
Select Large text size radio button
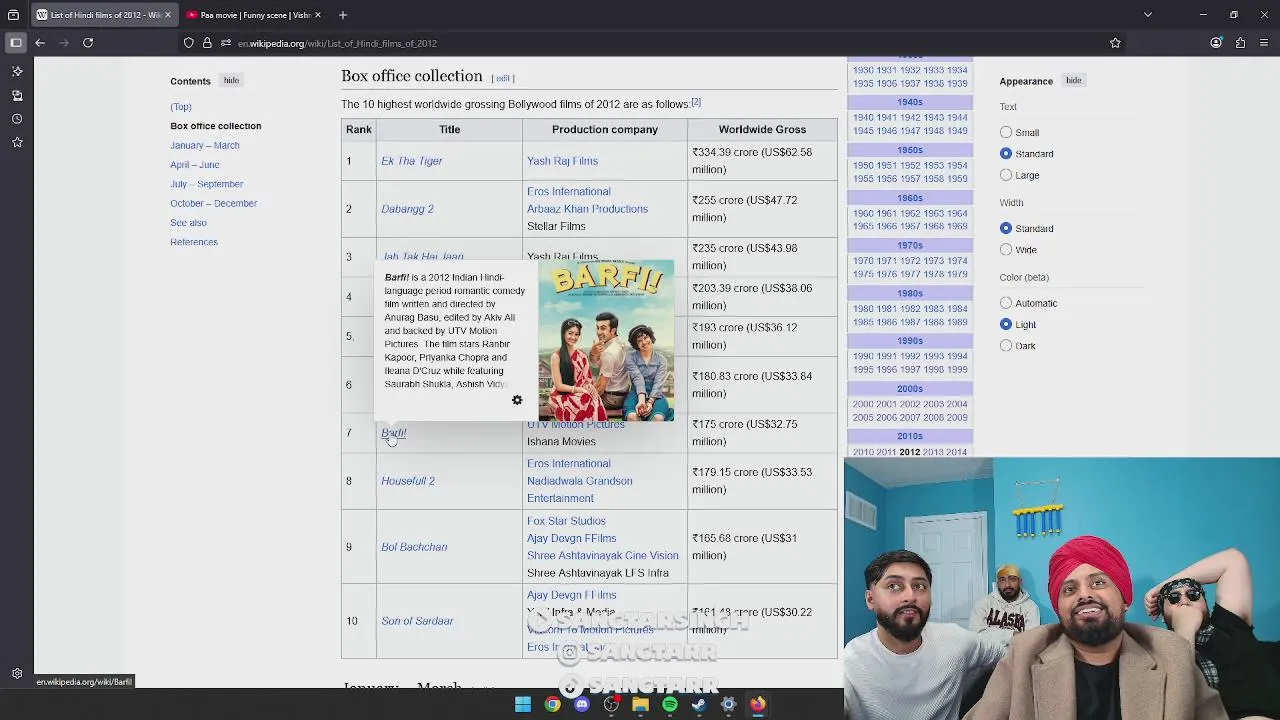[x=1006, y=175]
